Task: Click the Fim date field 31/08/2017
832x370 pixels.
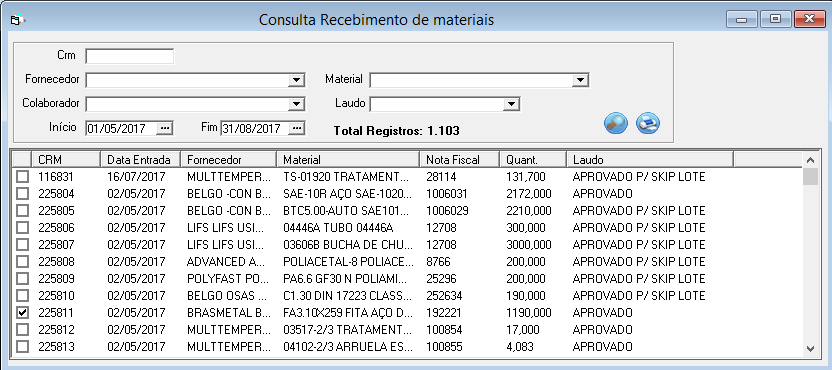Action: (x=255, y=128)
